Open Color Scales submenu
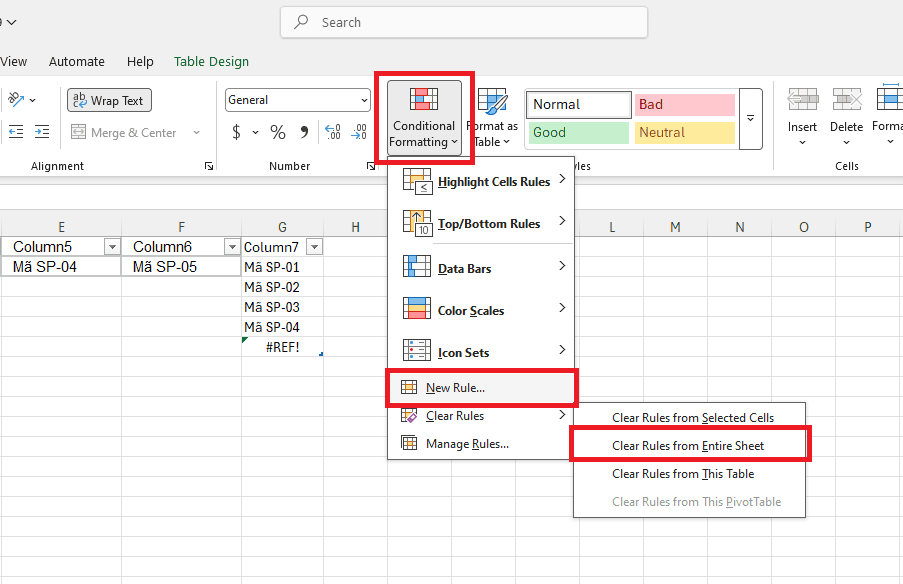The image size is (903, 584). (481, 310)
